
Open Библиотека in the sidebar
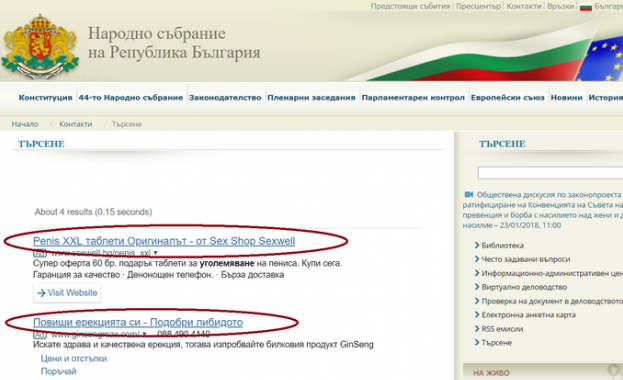click(x=503, y=246)
